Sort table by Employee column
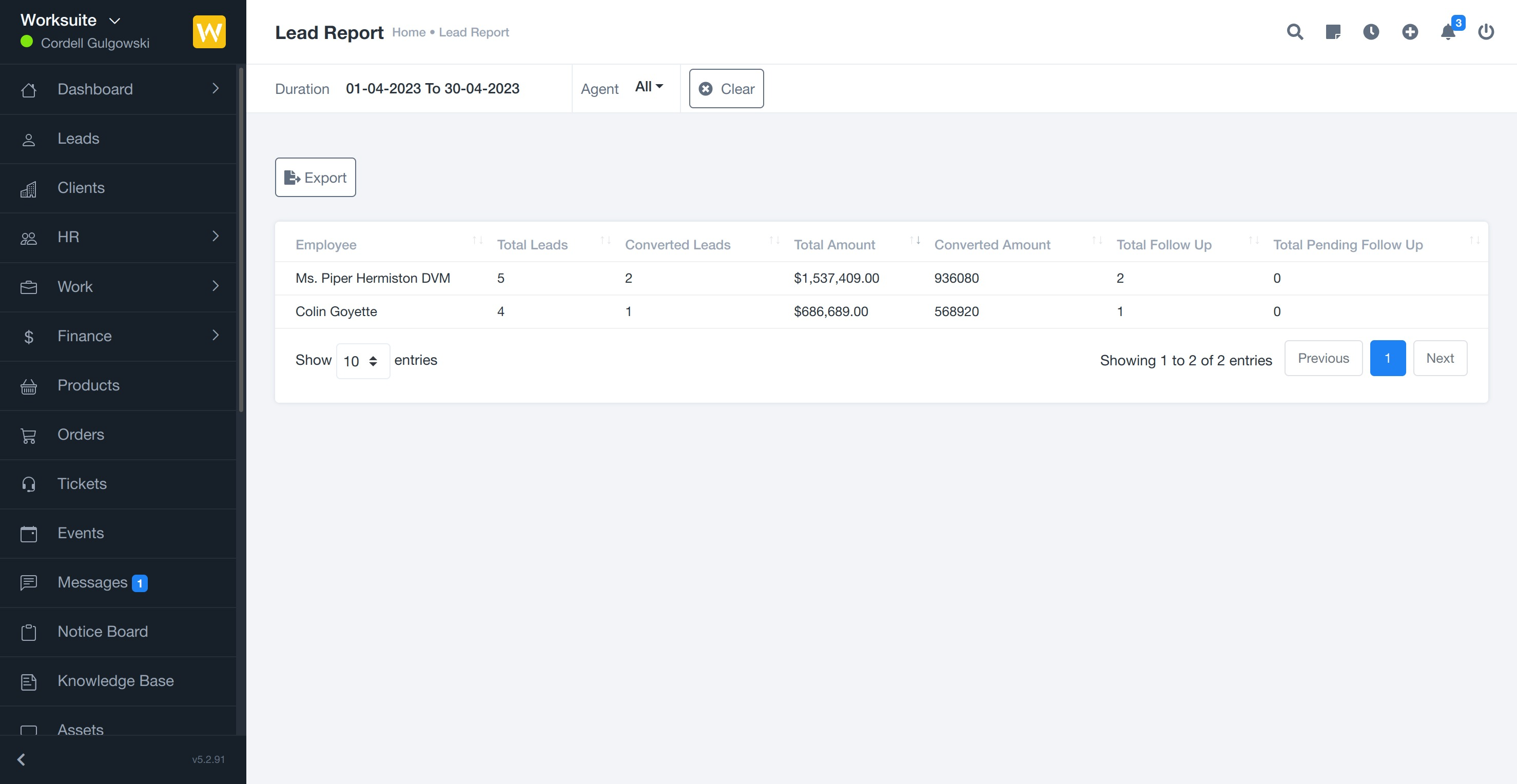Image resolution: width=1517 pixels, height=784 pixels. click(x=326, y=245)
